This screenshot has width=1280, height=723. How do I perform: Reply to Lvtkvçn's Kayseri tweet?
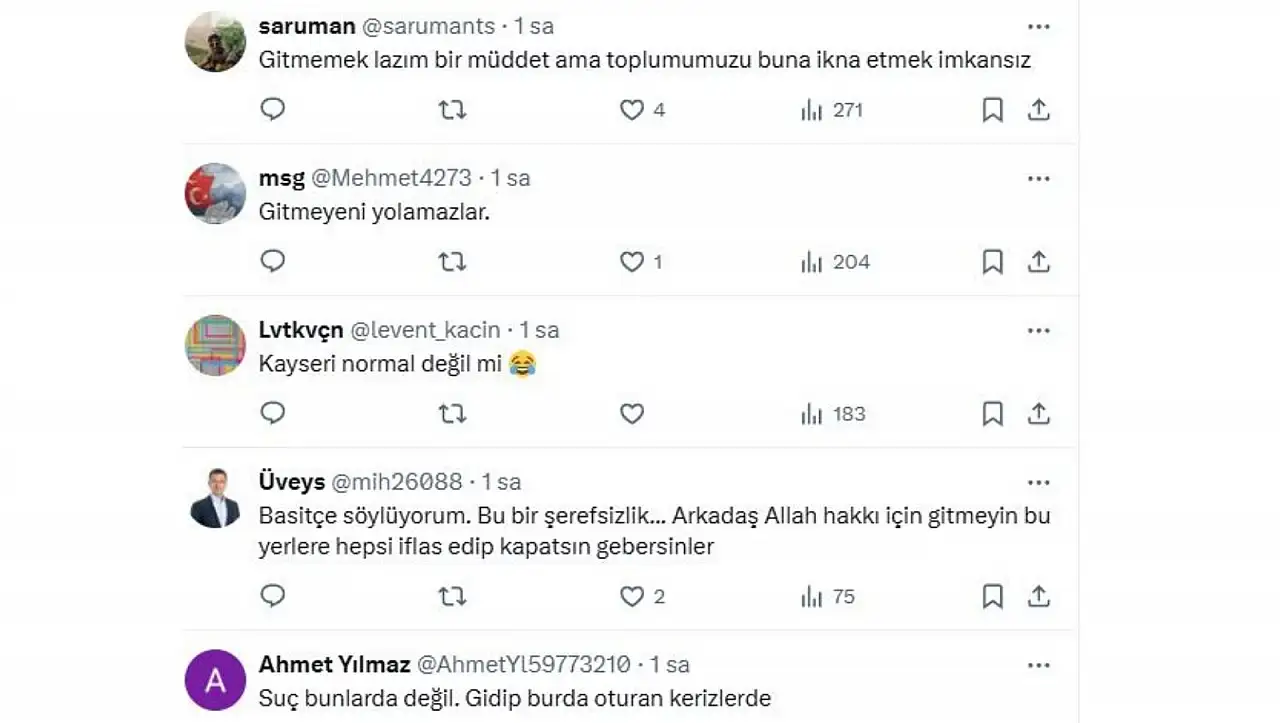click(273, 413)
